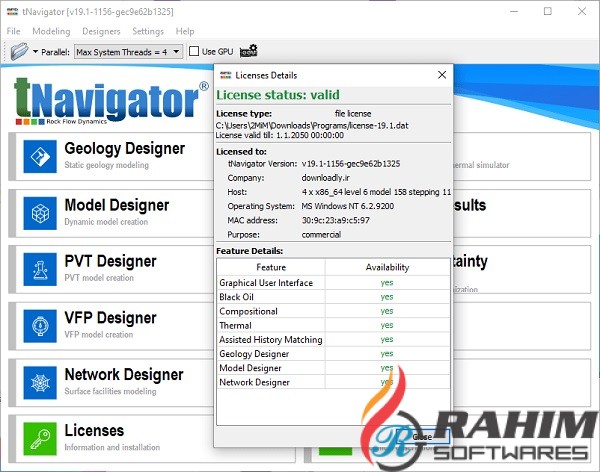
Task: Expand the open folder dropdown arrow
Action: [x=35, y=51]
